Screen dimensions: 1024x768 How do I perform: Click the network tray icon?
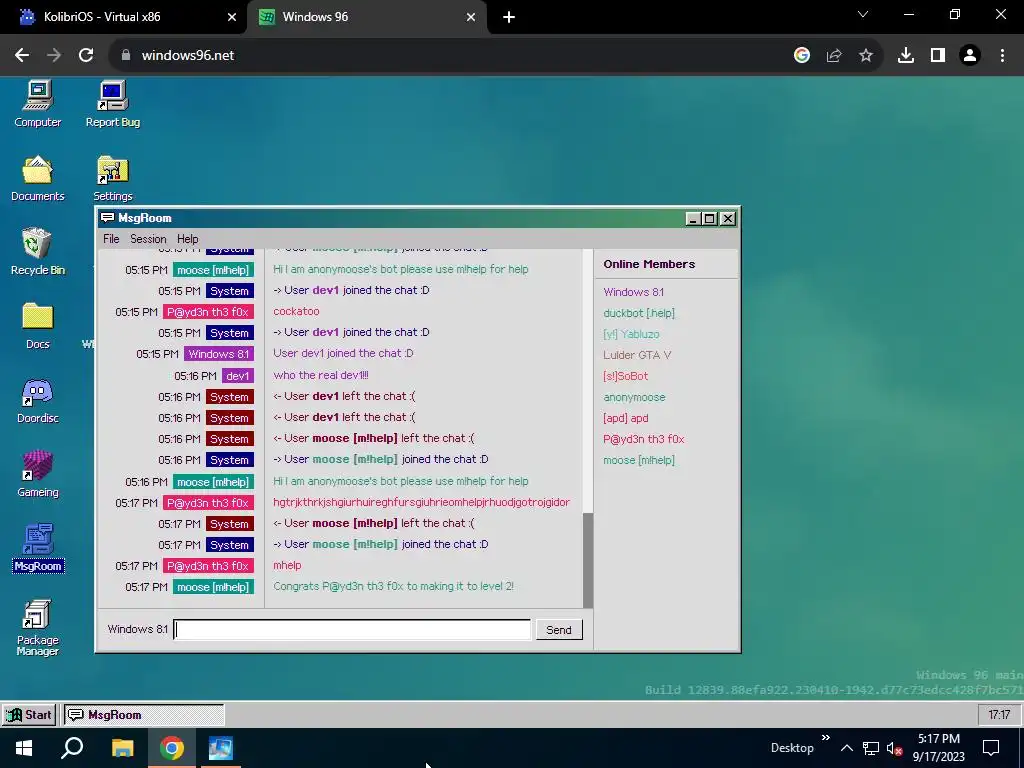[871, 748]
